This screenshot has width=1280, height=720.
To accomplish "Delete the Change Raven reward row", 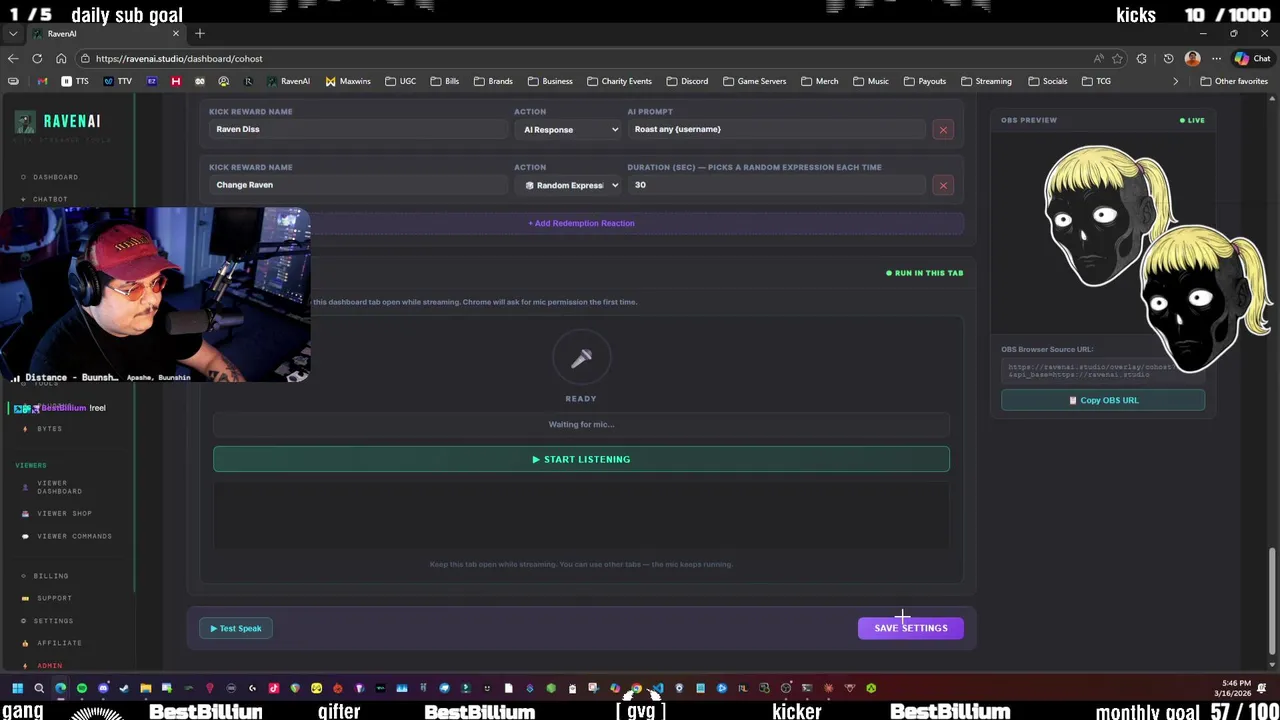I will click(x=942, y=185).
